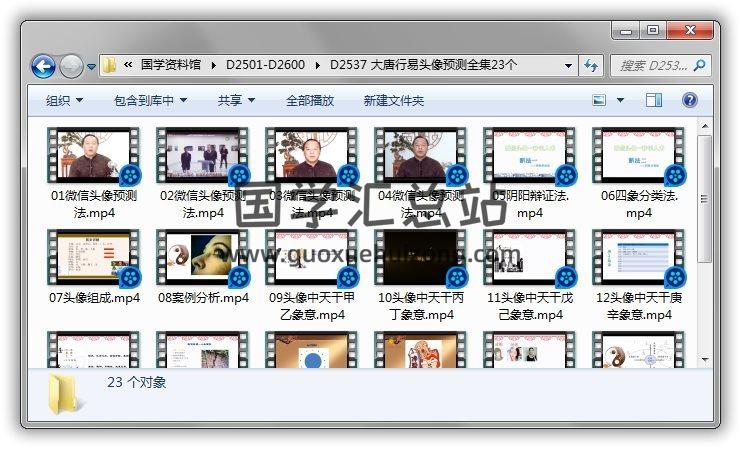Open the 共享 menu
Viewport: 741px width, 449px height.
pos(237,101)
